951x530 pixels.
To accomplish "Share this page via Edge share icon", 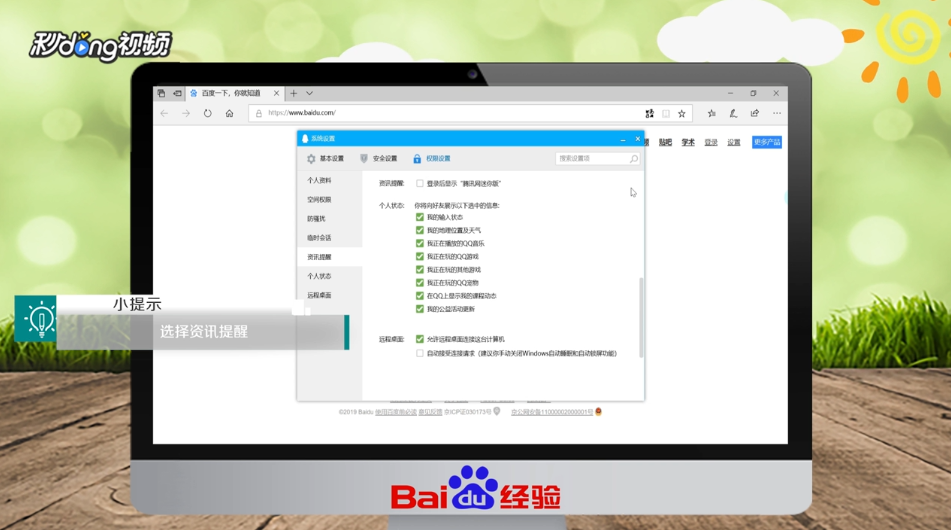I will point(754,113).
